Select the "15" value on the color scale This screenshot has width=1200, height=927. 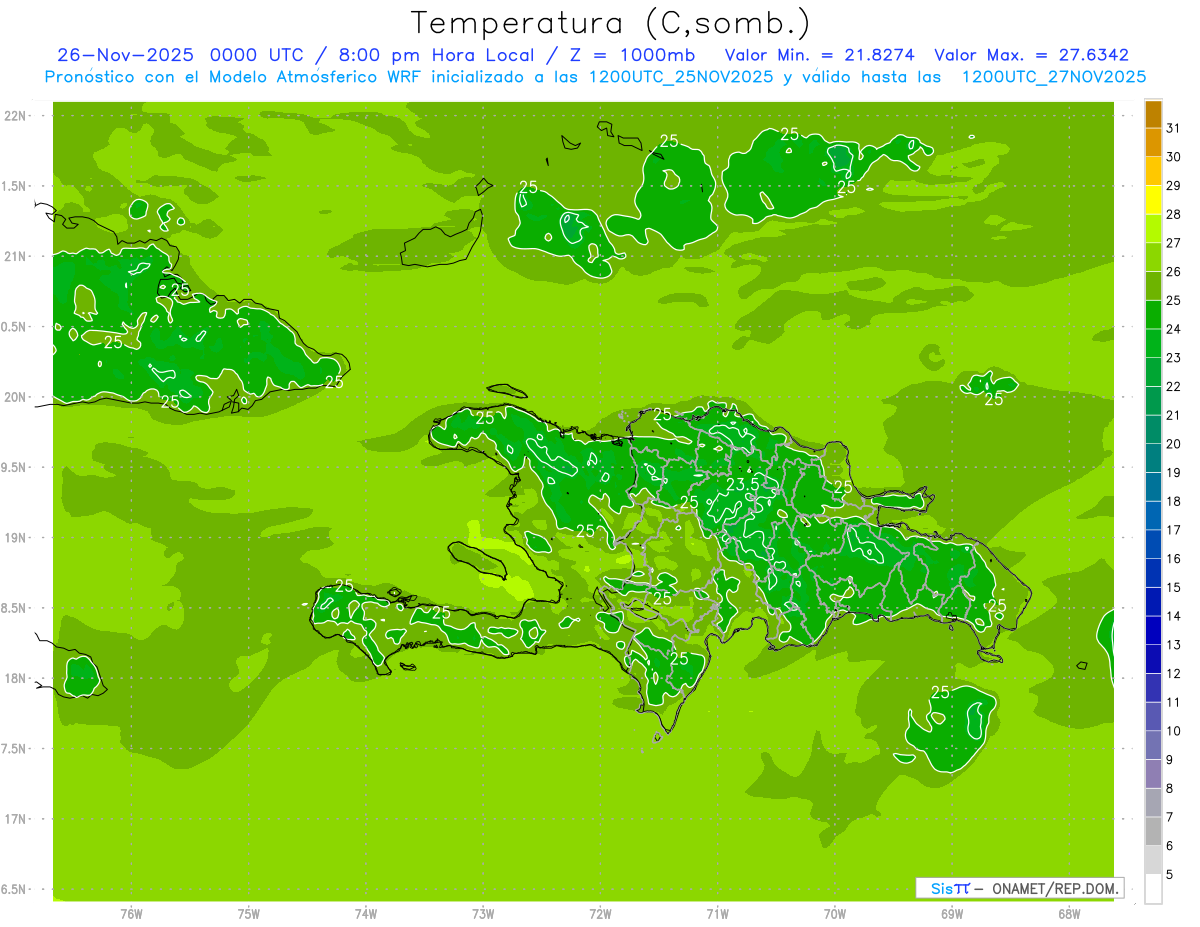(x=1174, y=588)
